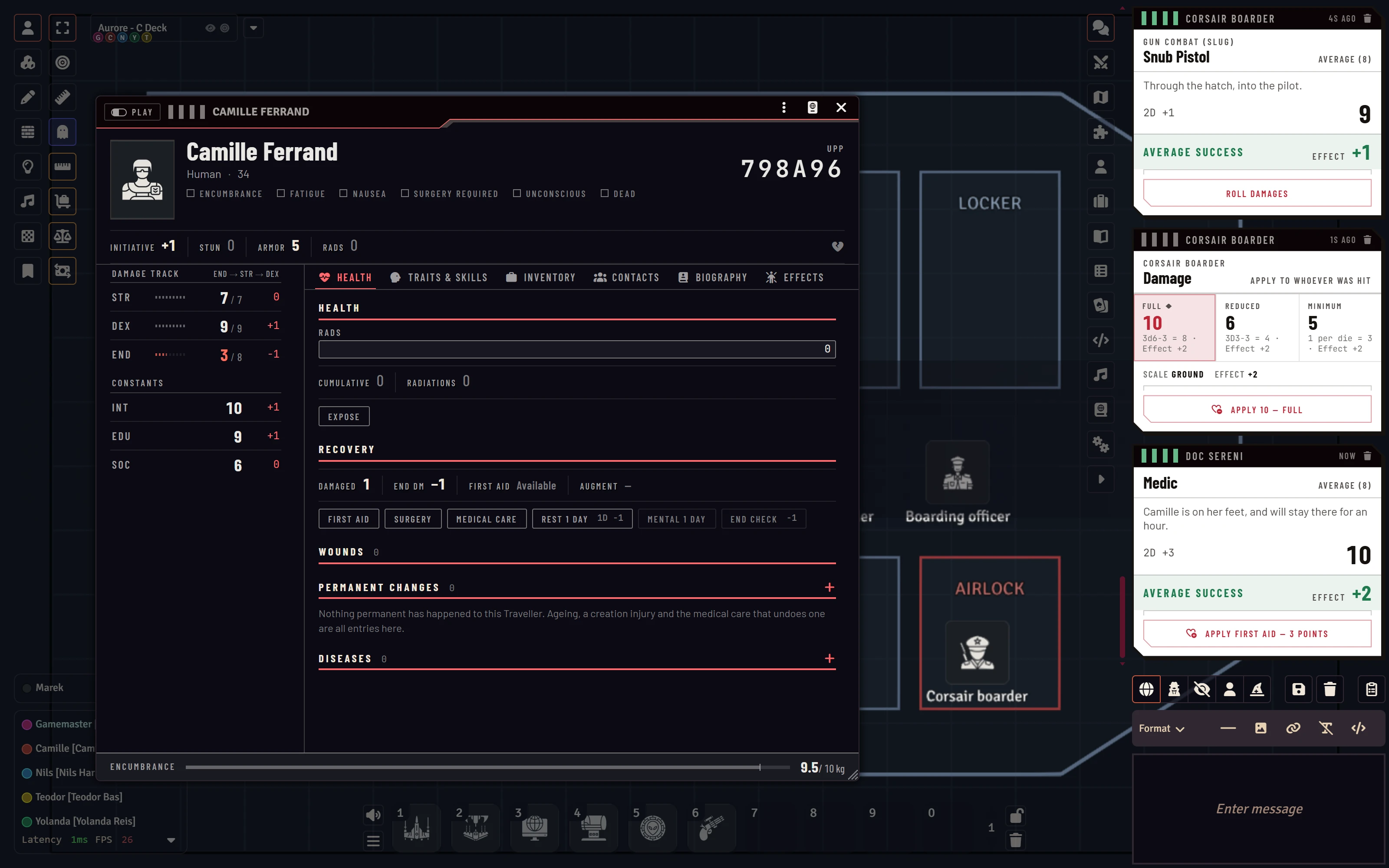The image size is (1389, 868).
Task: Open the chat log sidebar tab
Action: (1100, 28)
